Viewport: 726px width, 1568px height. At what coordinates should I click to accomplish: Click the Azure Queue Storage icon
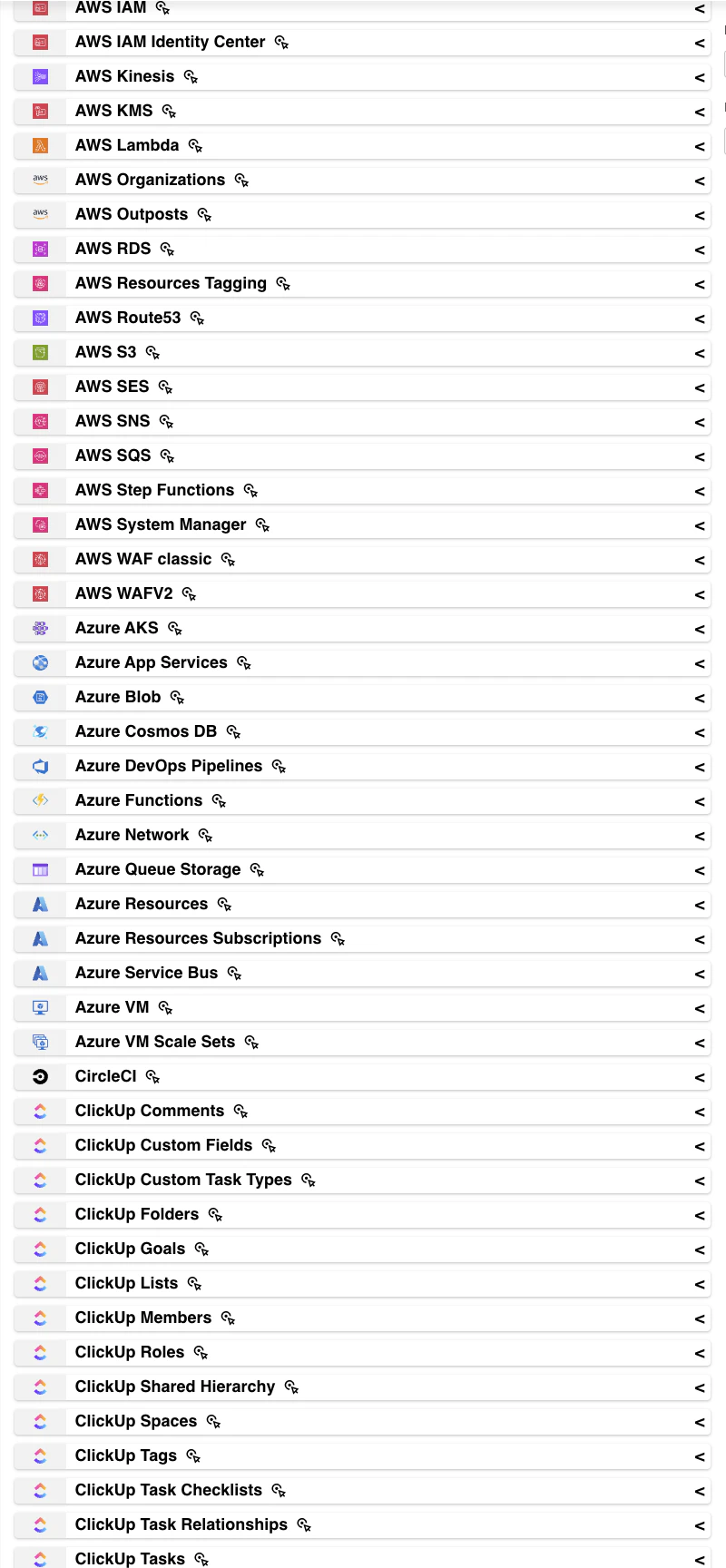click(40, 869)
